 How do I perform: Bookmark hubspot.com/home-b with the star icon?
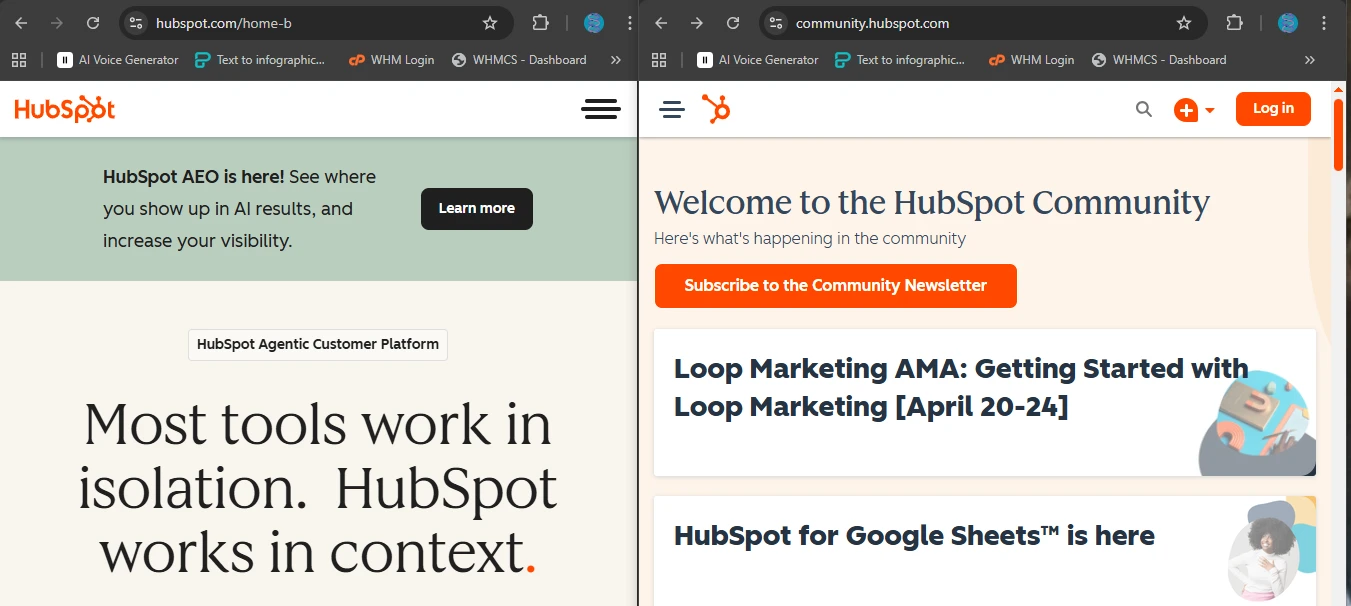point(490,23)
